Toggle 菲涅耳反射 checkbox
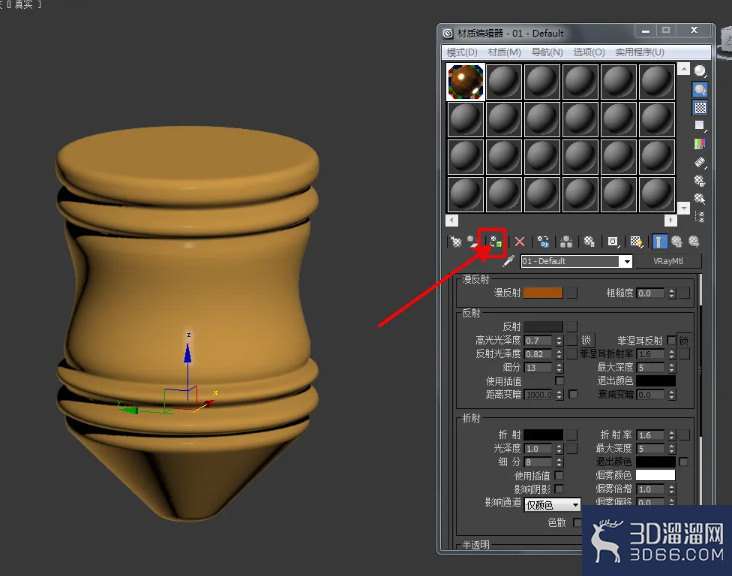Viewport: 732px width, 576px height. coord(671,340)
